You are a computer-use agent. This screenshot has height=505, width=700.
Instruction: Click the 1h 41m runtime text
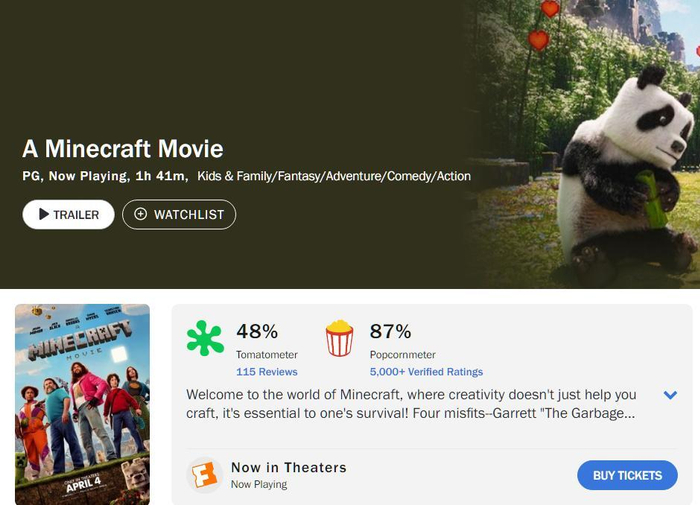click(161, 176)
